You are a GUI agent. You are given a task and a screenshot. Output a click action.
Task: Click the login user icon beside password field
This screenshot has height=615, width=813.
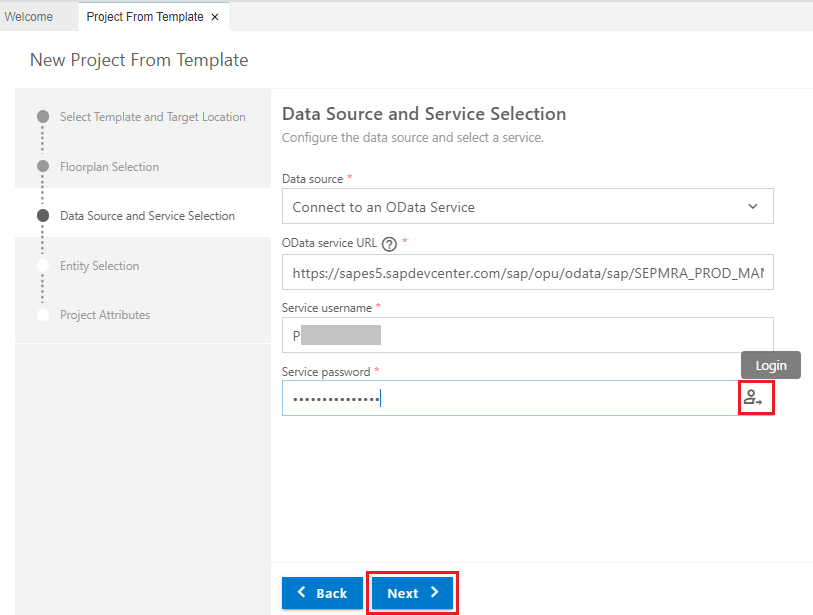(x=756, y=397)
